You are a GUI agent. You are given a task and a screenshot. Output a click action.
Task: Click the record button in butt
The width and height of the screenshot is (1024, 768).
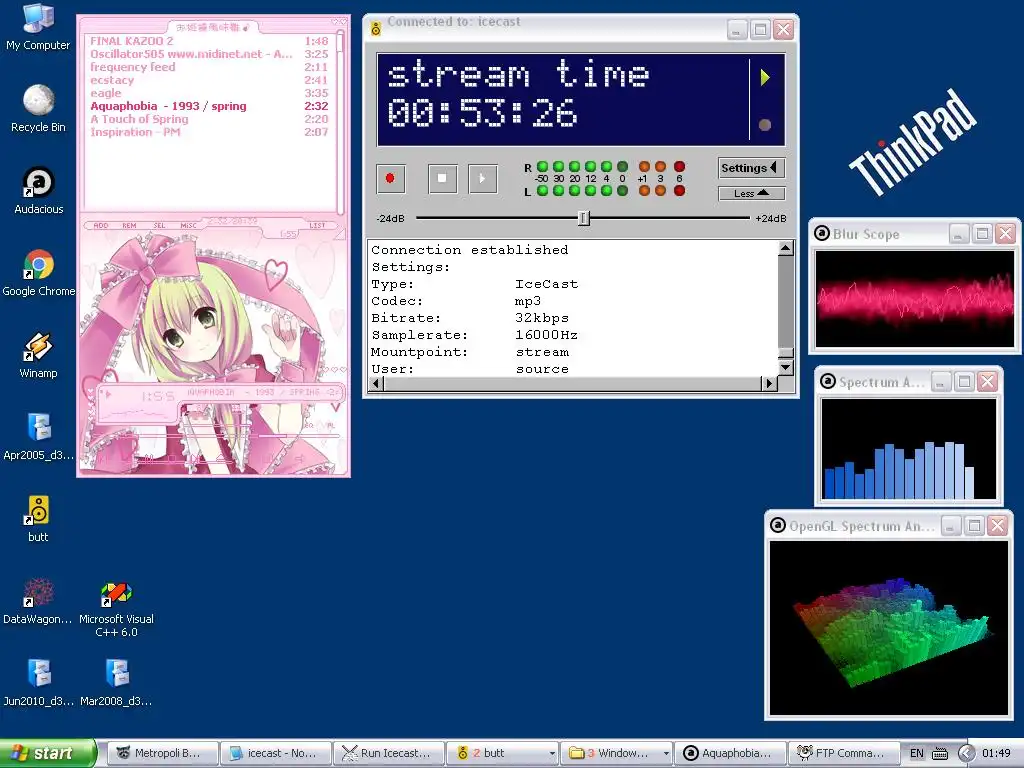coord(391,178)
